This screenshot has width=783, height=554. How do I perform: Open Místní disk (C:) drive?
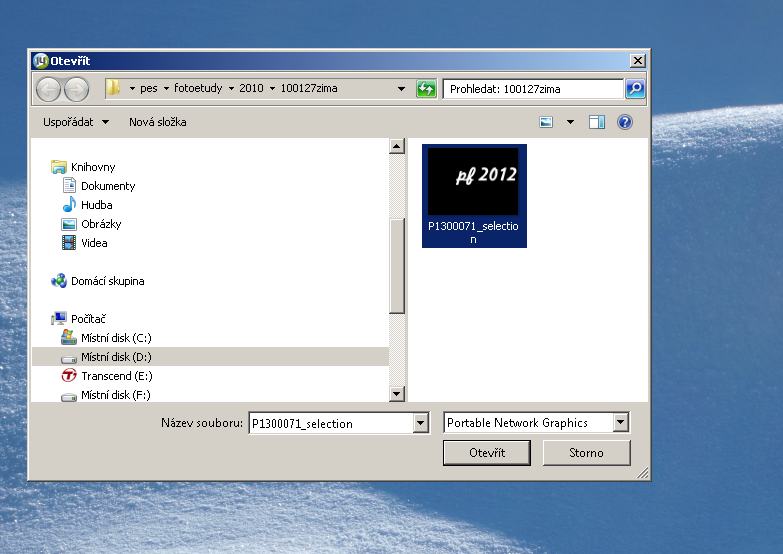pos(116,338)
